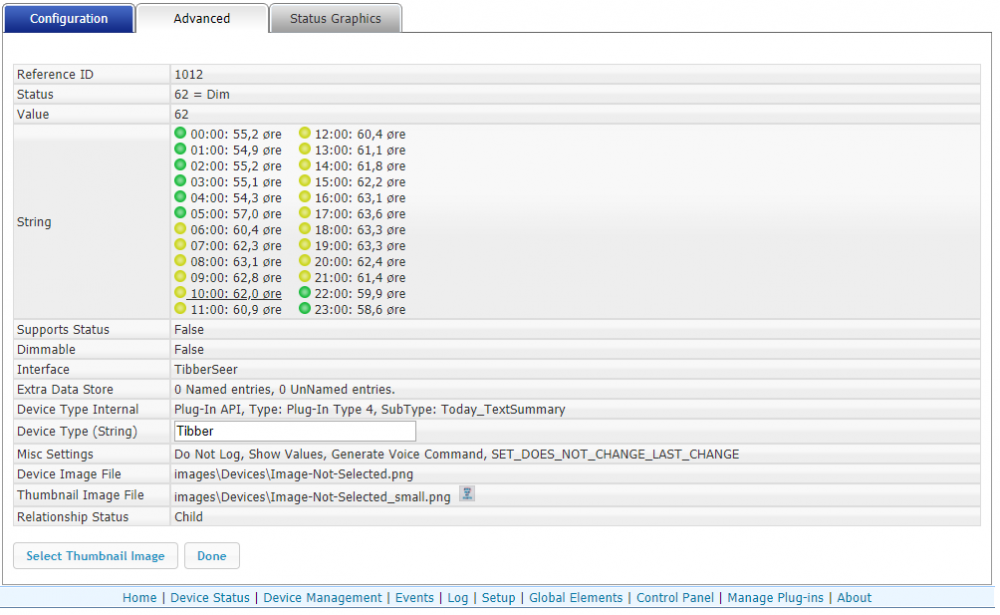Click the Done button
The image size is (1000, 615).
[211, 556]
